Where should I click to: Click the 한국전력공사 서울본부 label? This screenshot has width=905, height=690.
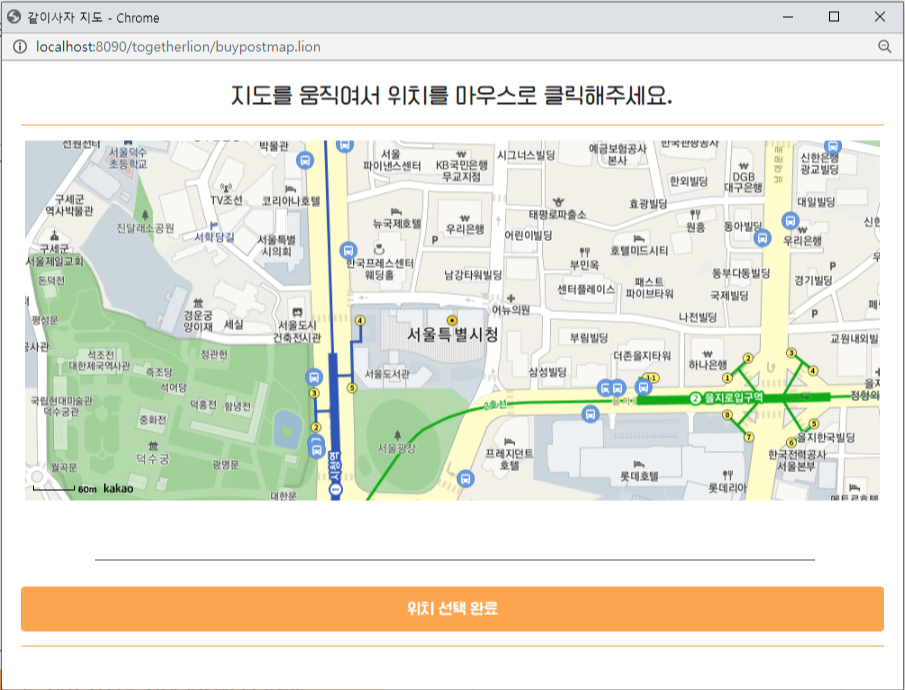pos(796,460)
